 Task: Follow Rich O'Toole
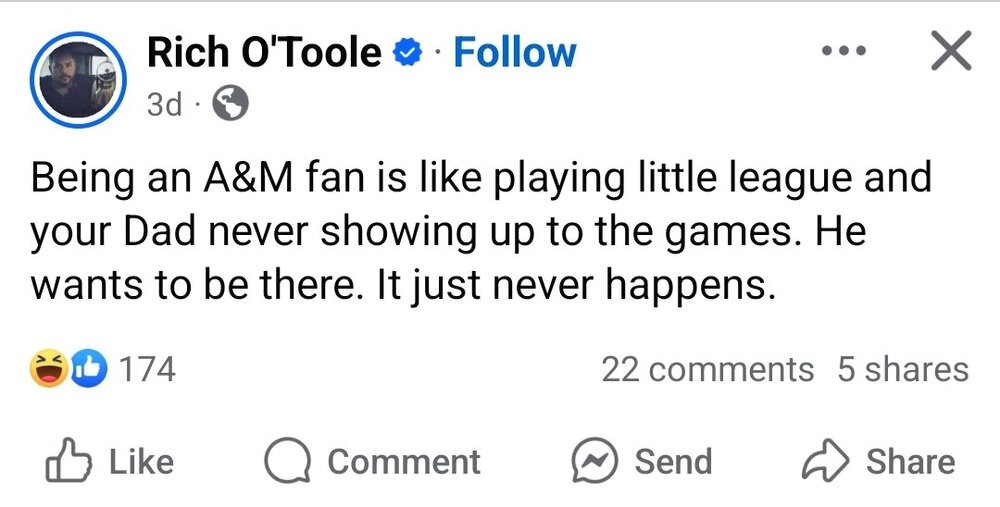(514, 52)
